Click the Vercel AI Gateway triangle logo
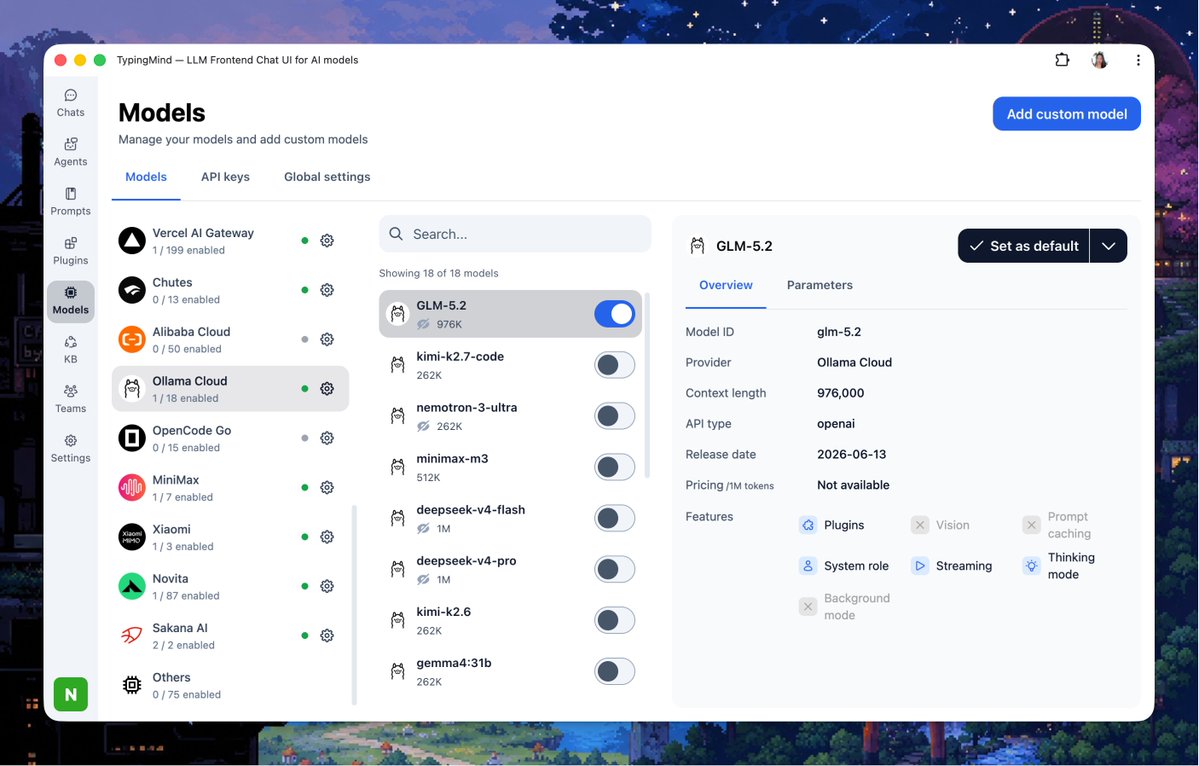The image size is (1199, 766). coord(132,241)
